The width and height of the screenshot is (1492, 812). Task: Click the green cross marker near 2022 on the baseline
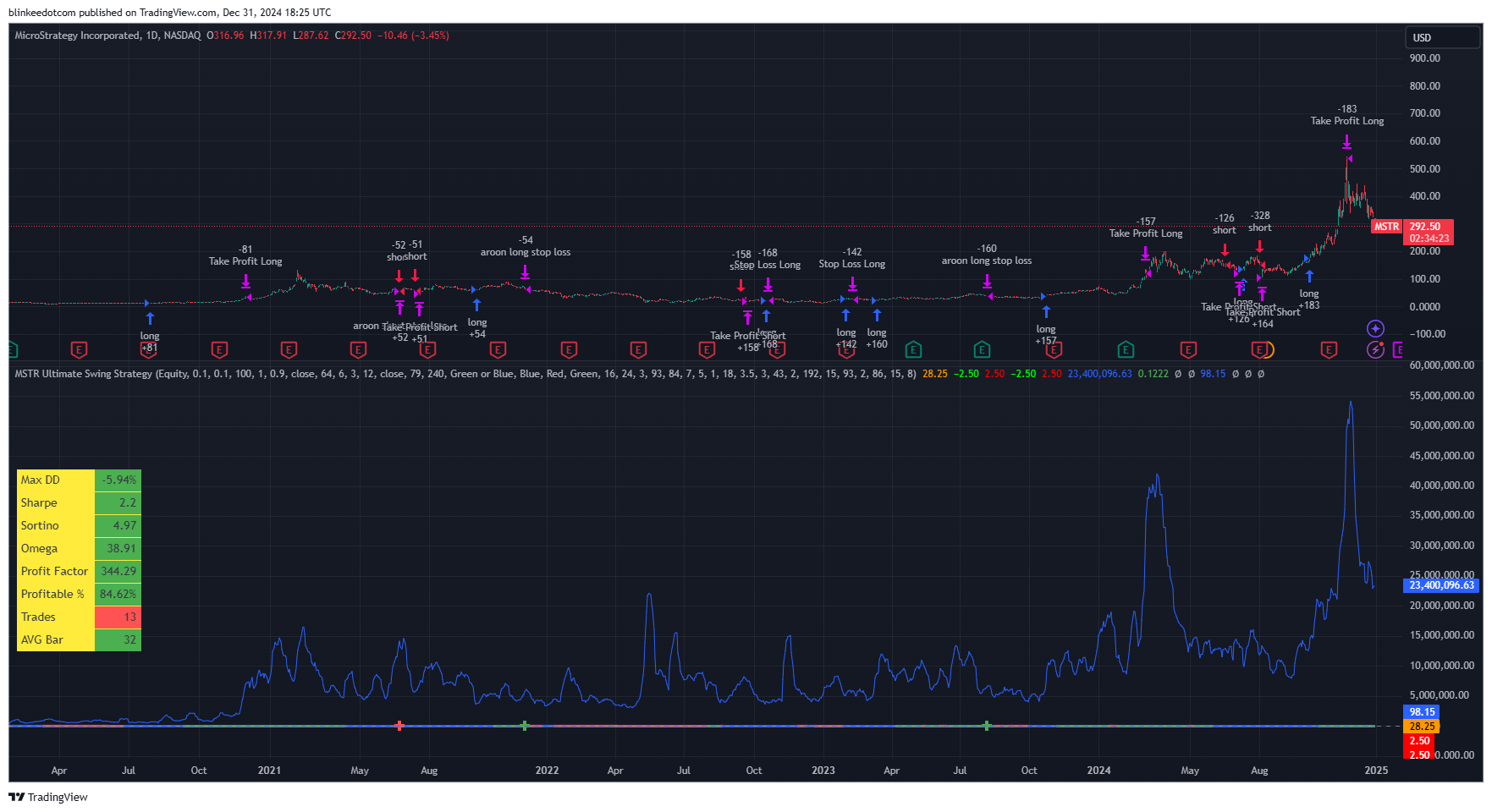coord(525,726)
